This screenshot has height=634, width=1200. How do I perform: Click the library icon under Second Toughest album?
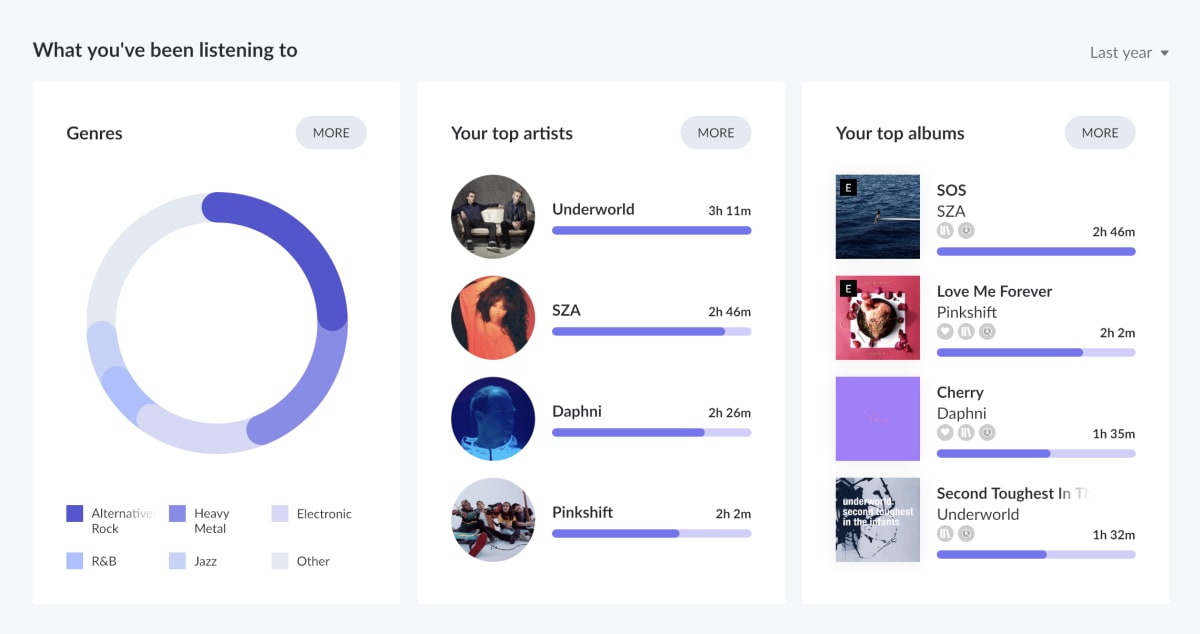click(945, 533)
